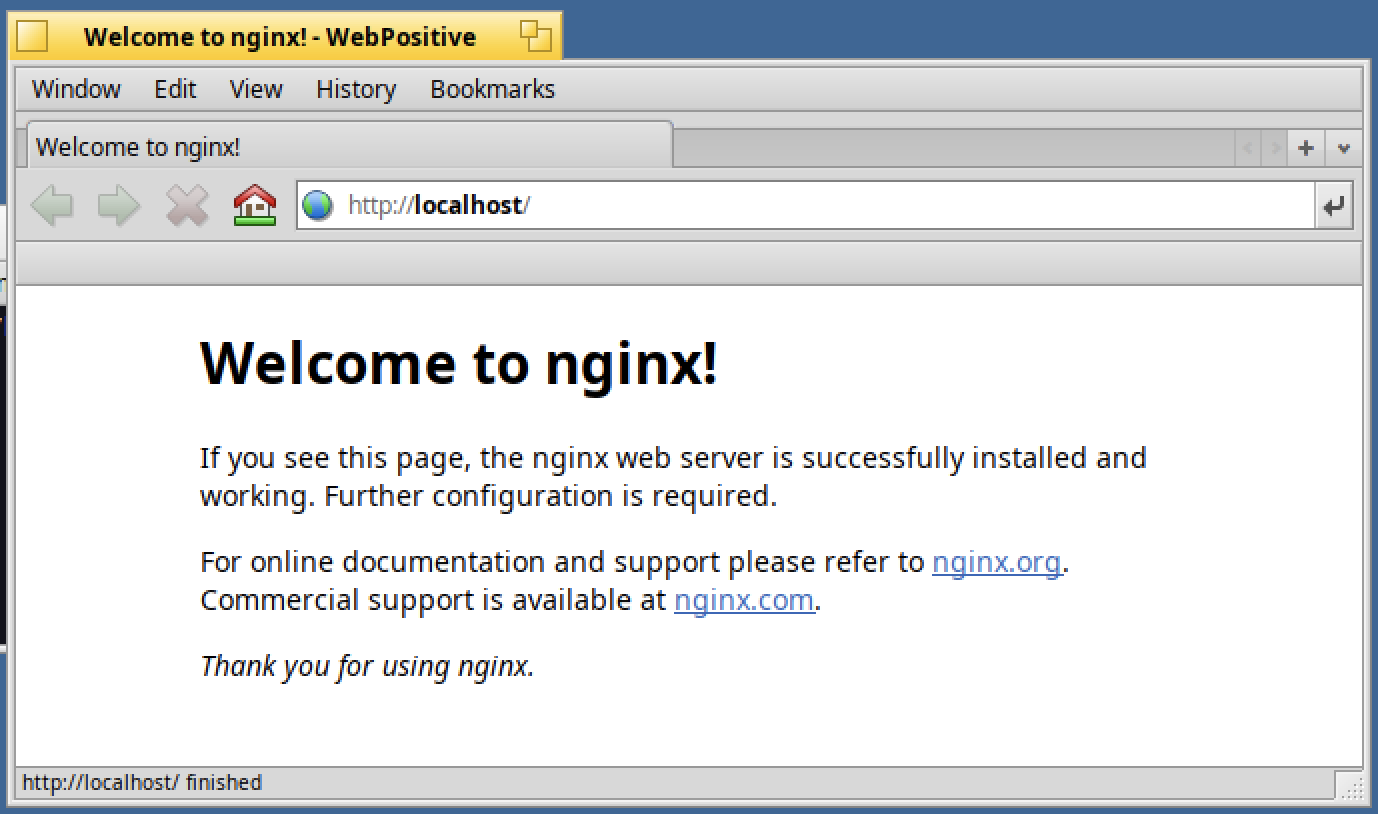Screen dimensions: 1378x814
Task: Click the globe favicon in the address bar
Action: pyautogui.click(x=318, y=206)
